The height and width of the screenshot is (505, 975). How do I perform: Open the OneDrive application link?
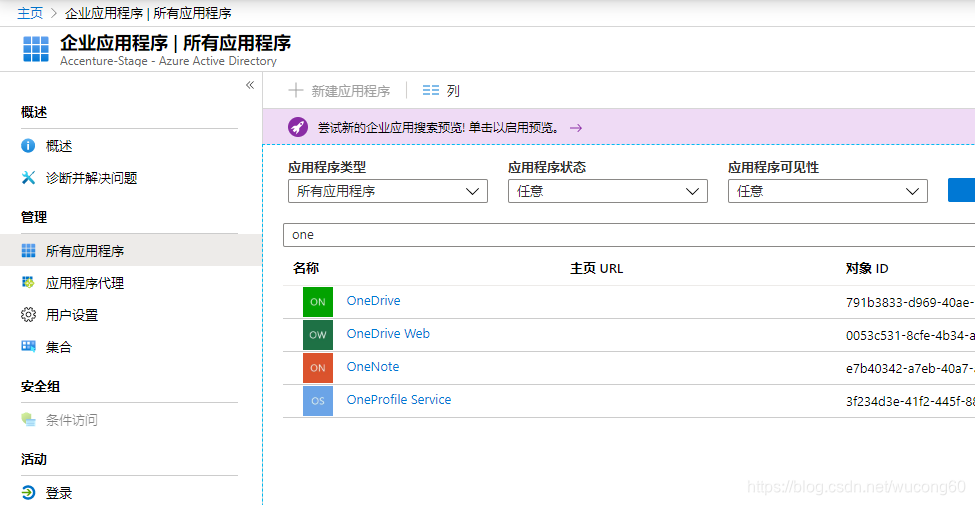(374, 300)
